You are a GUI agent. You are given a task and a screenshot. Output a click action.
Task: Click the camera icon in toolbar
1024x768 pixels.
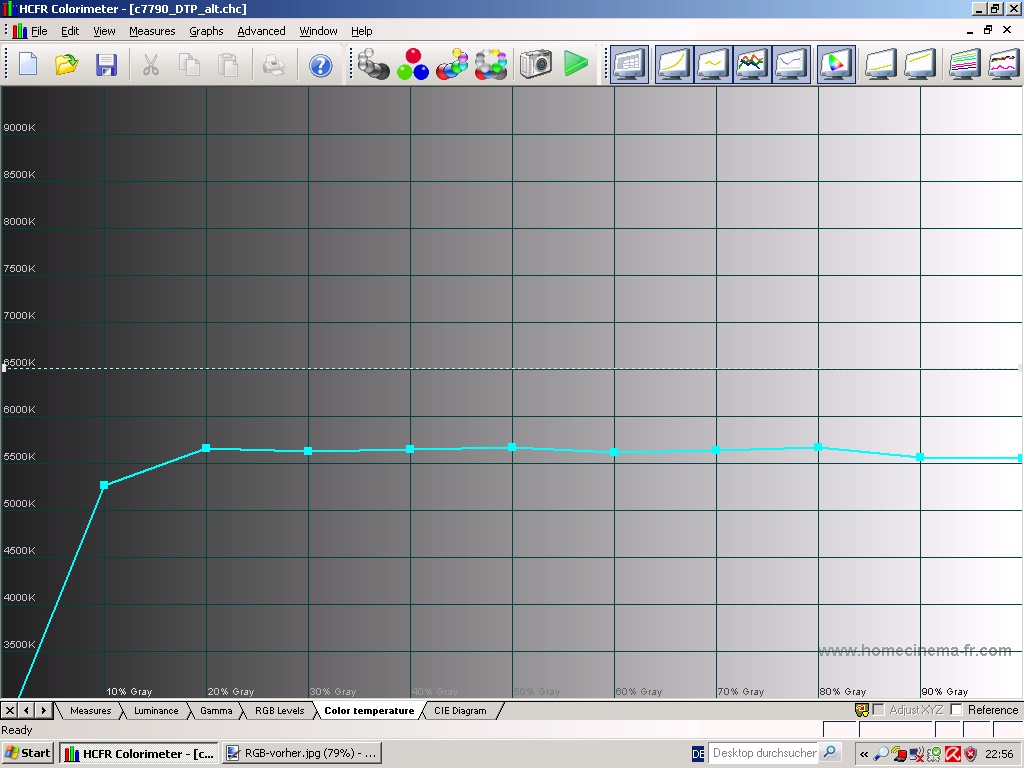coord(535,65)
